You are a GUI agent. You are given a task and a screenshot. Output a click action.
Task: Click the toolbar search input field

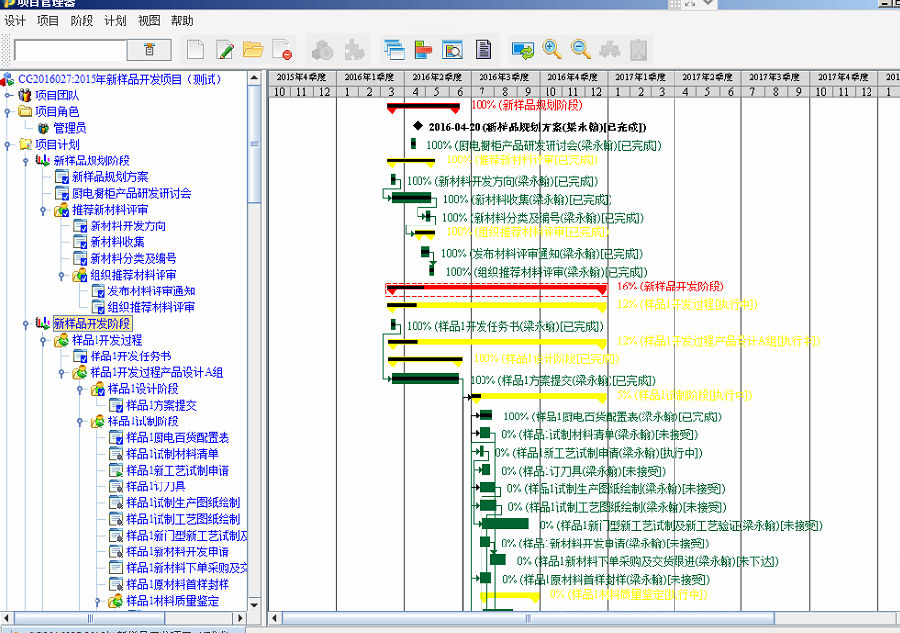click(x=70, y=49)
